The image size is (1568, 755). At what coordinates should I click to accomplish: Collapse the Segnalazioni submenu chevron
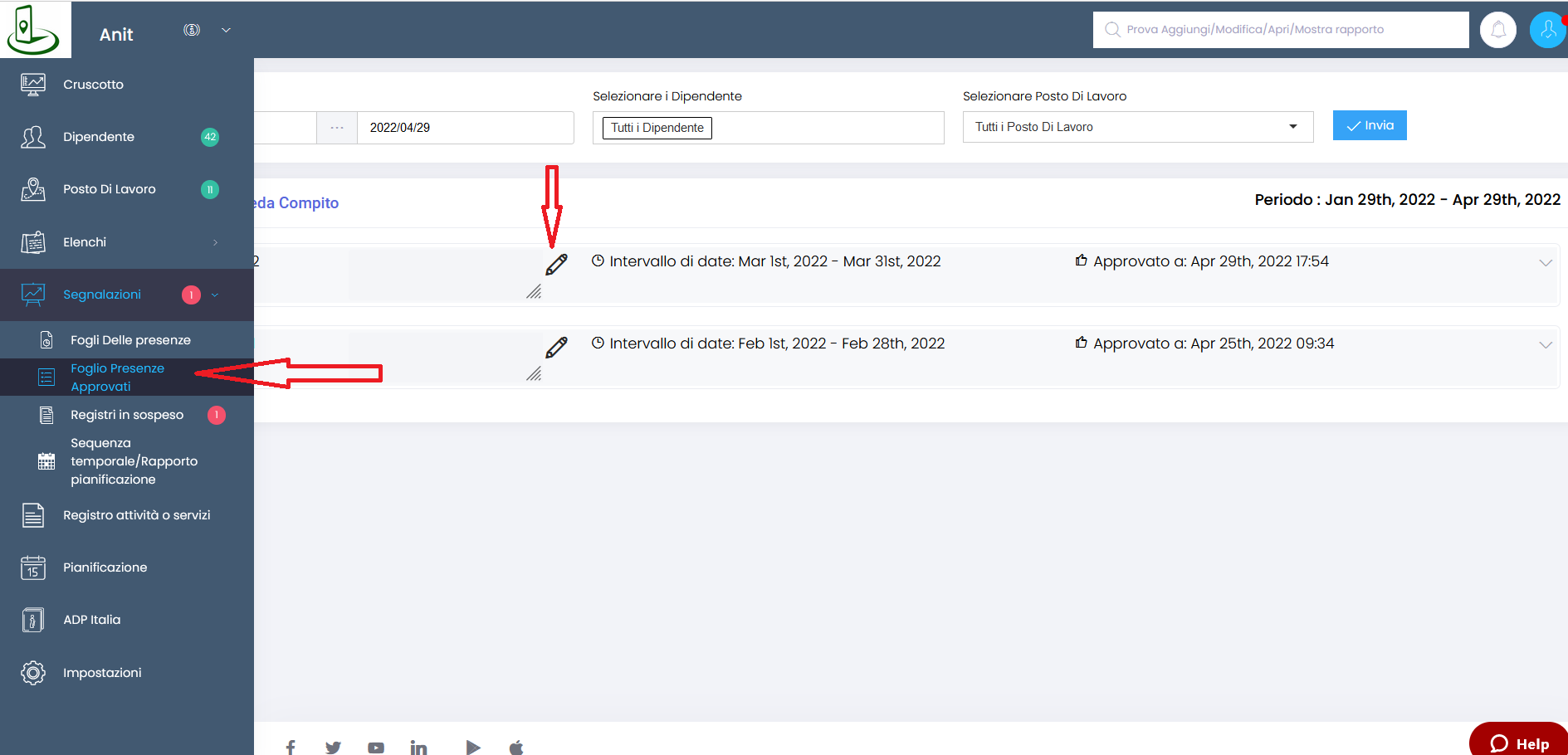click(215, 295)
